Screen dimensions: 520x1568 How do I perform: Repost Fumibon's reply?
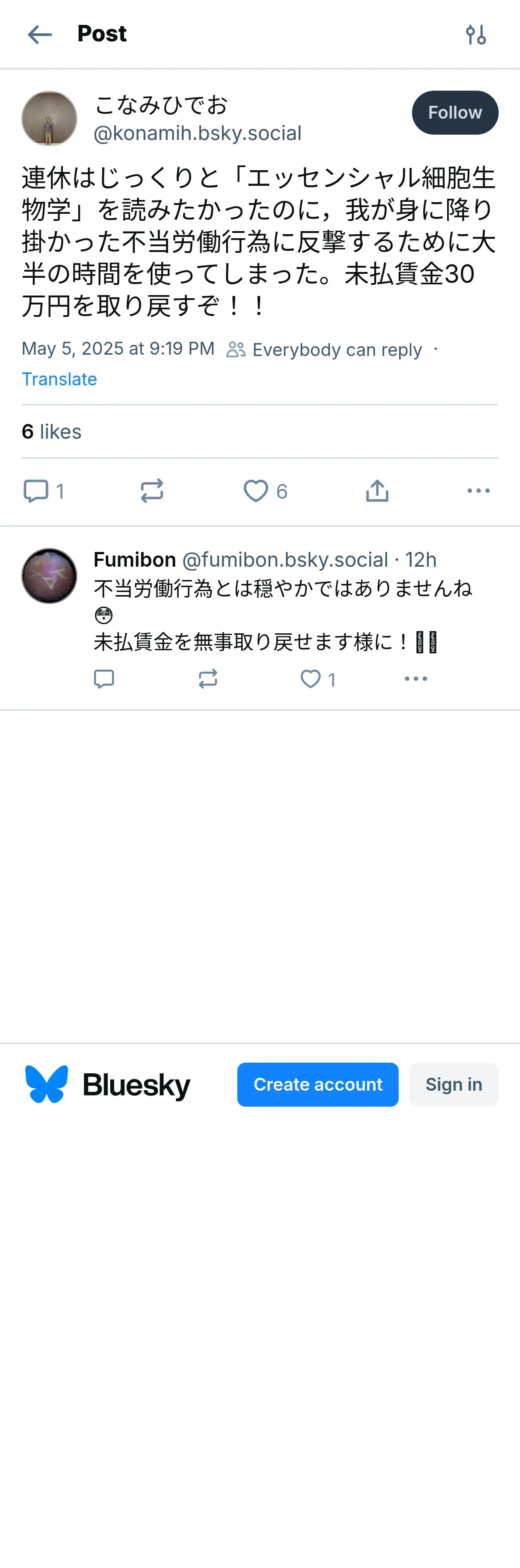point(208,679)
